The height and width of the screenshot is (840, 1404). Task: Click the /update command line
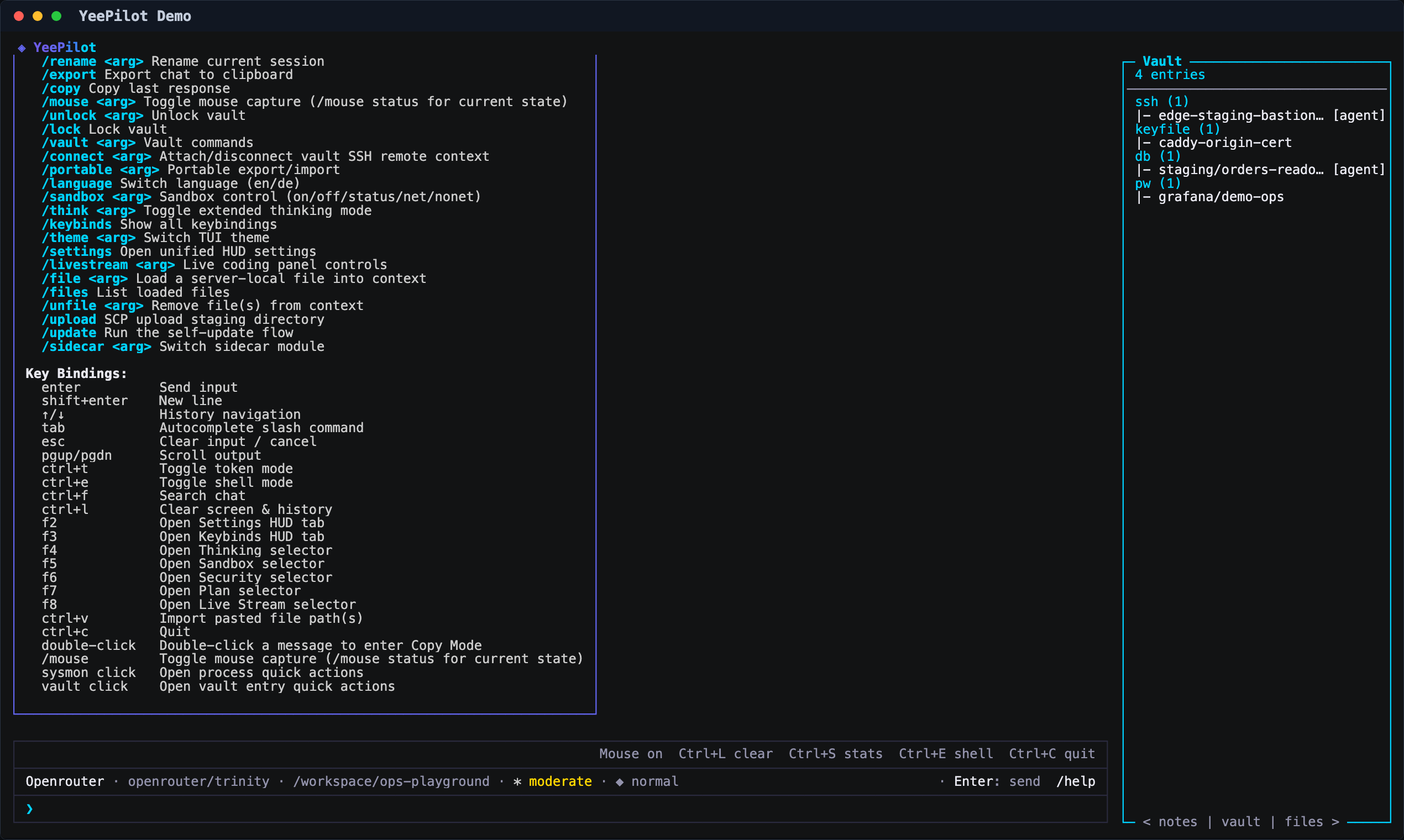pos(167,333)
